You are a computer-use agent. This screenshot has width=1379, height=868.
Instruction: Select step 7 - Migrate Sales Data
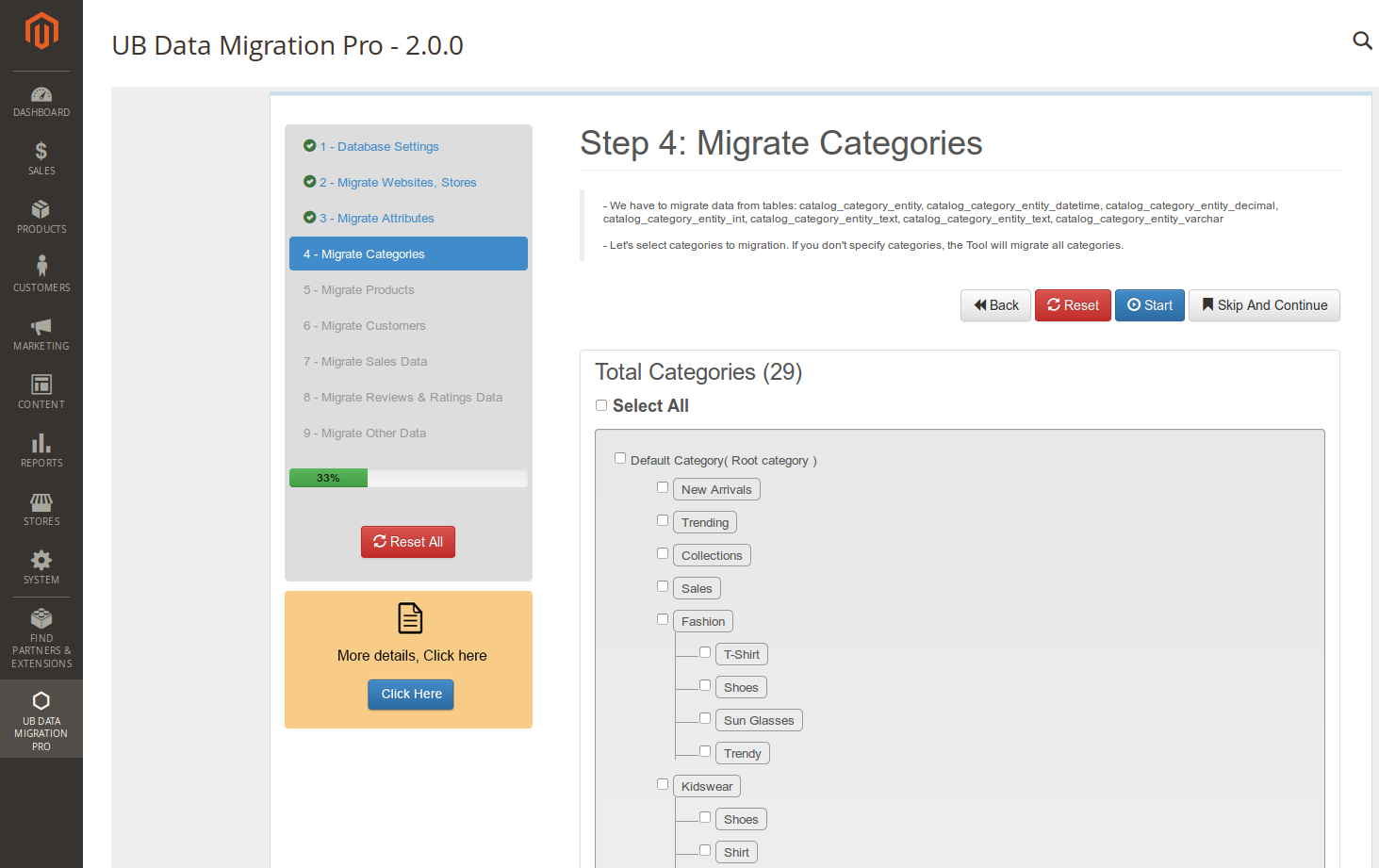point(408,361)
